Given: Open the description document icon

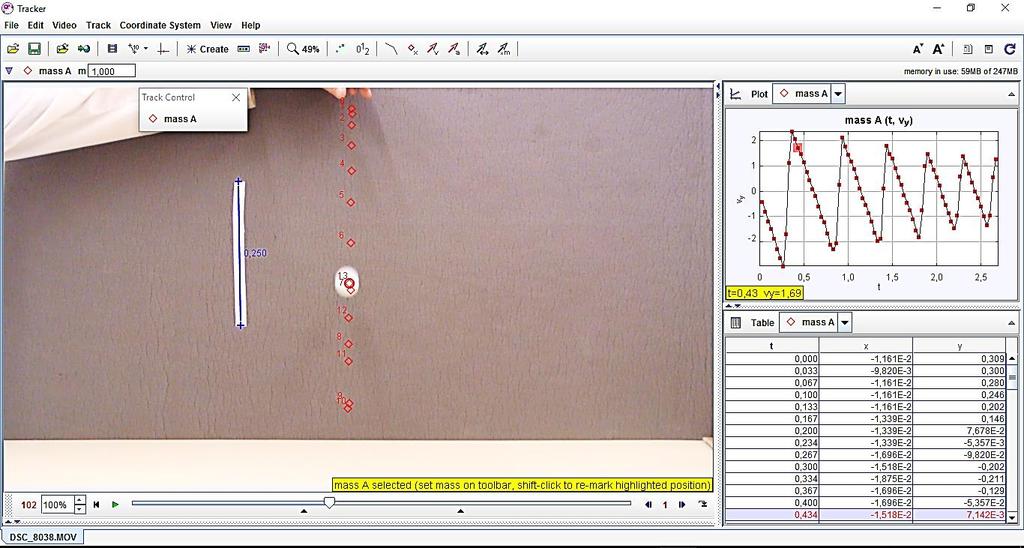Looking at the screenshot, I should click(x=989, y=49).
